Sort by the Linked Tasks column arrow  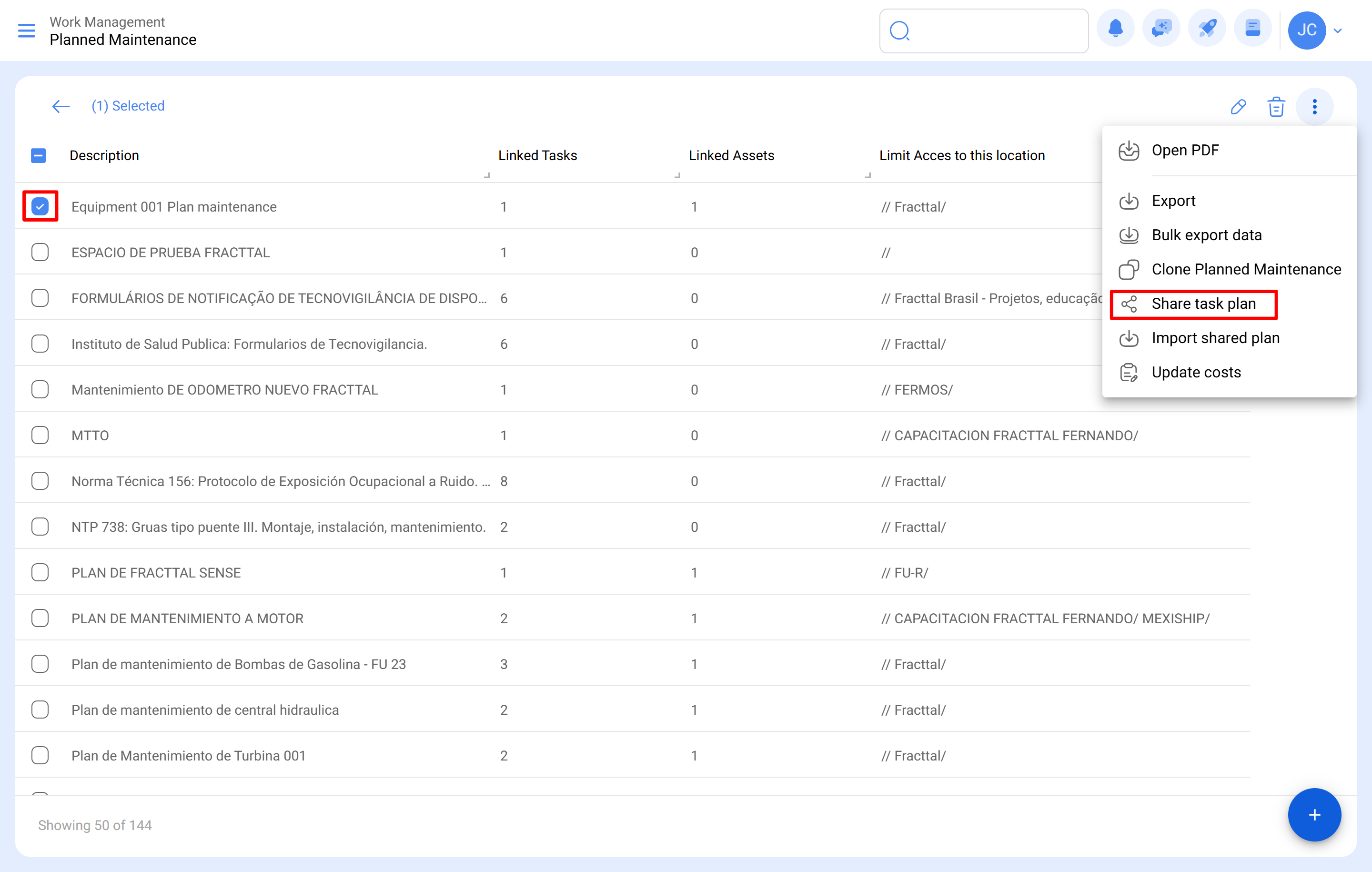click(487, 175)
